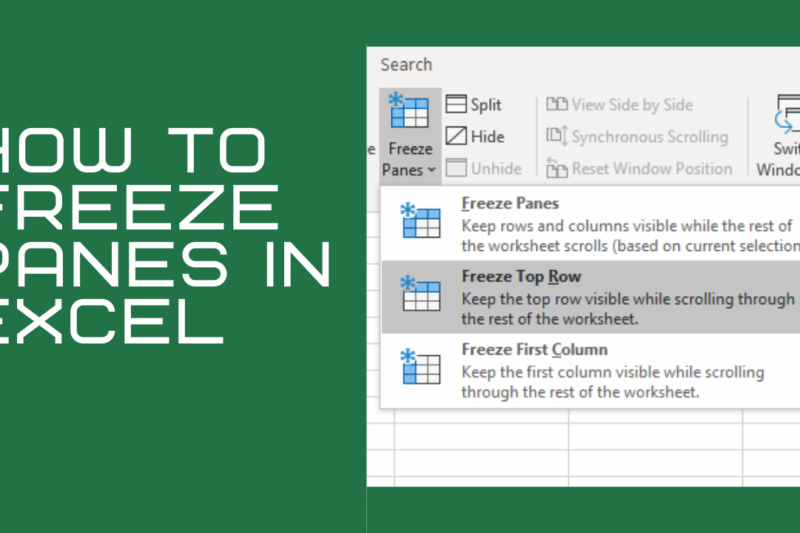Click the Reset Window Position icon

tap(557, 168)
